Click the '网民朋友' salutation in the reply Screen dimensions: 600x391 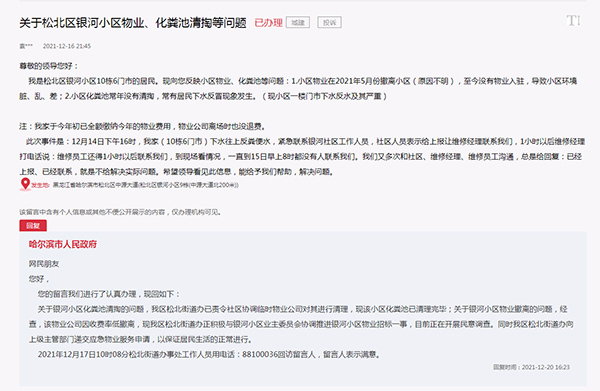pyautogui.click(x=44, y=264)
